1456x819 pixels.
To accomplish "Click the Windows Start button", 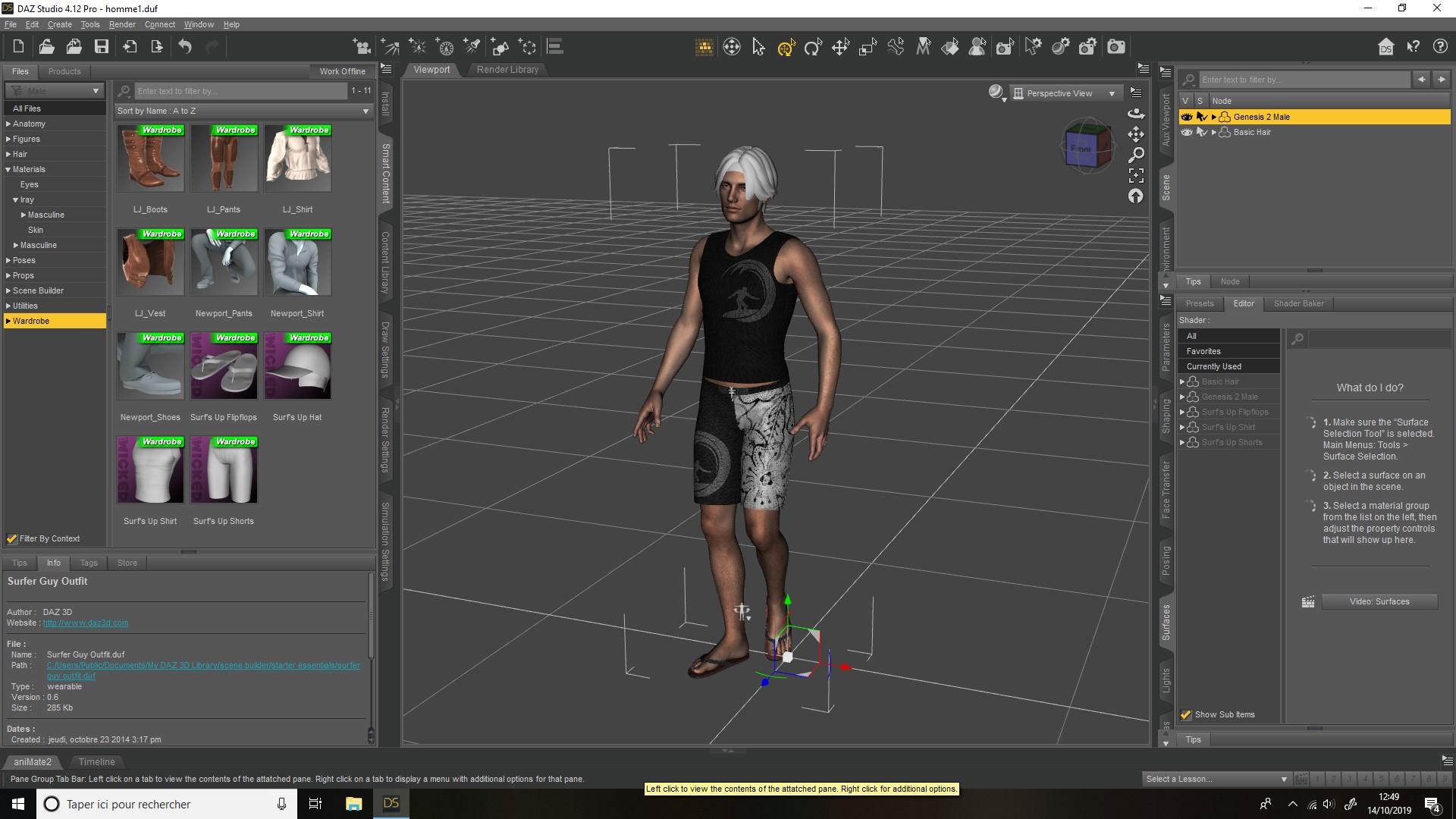I will [18, 804].
